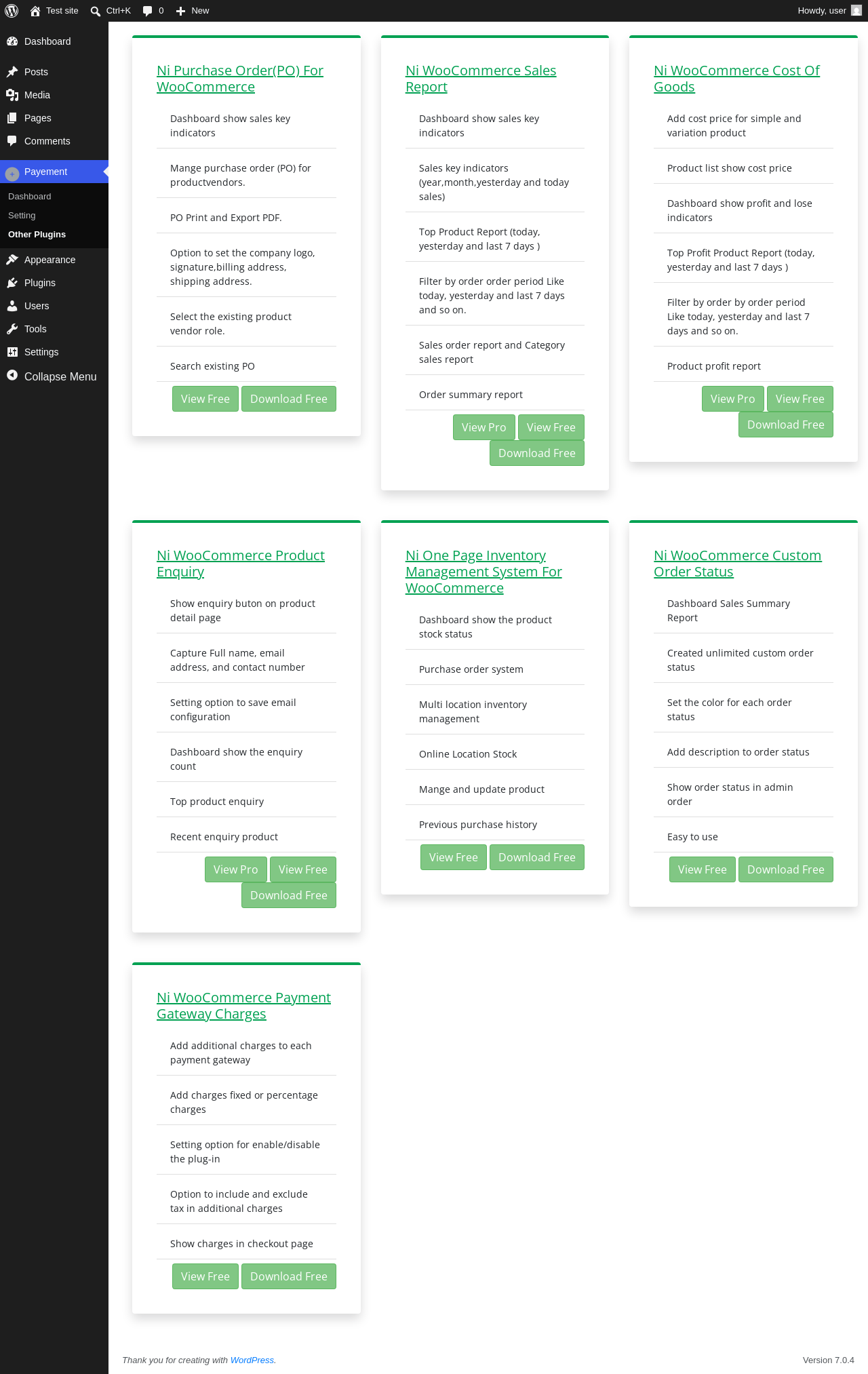This screenshot has width=868, height=1374.
Task: Open Ni Purchase Order(PO) For WooCommerce link
Action: click(240, 79)
